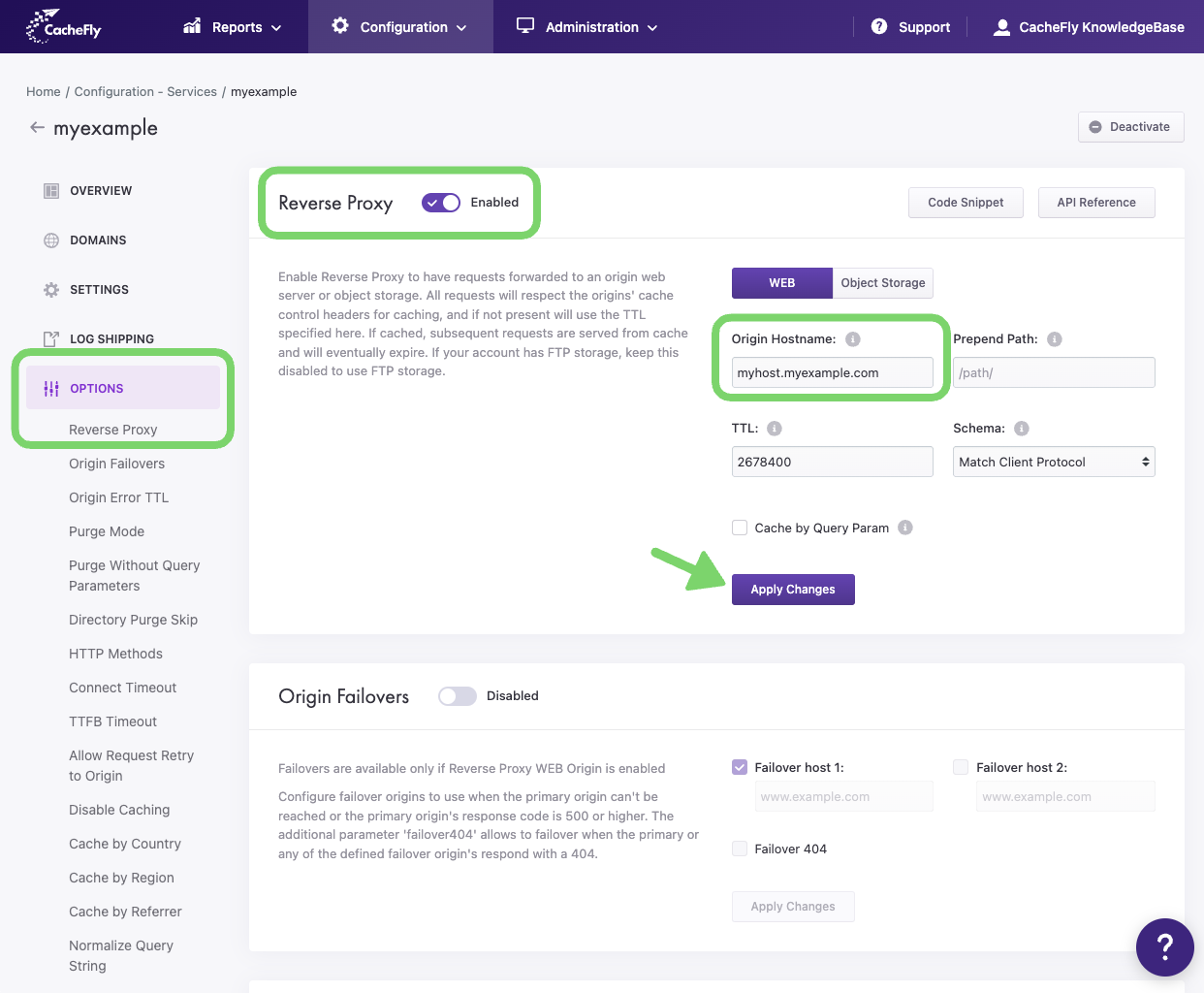Click the back arrow beside myexample
Image resolution: width=1204 pixels, height=993 pixels.
[37, 127]
